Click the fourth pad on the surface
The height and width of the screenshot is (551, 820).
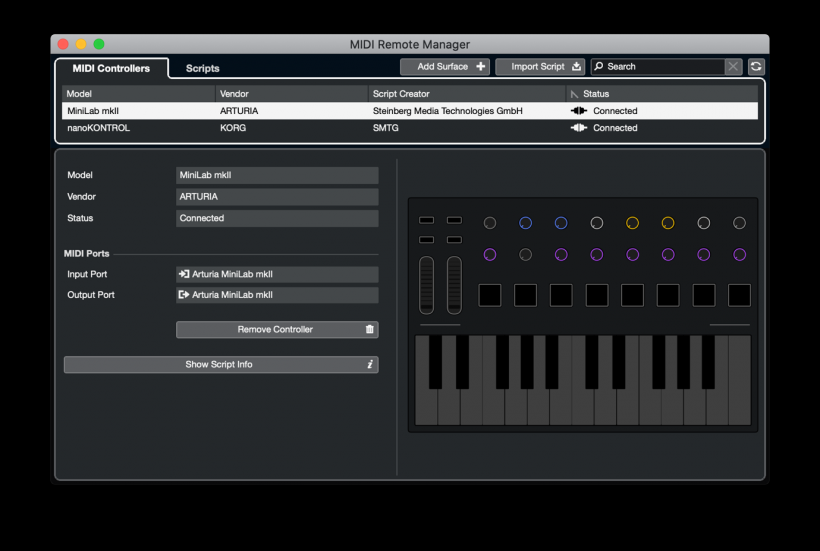pyautogui.click(x=597, y=295)
